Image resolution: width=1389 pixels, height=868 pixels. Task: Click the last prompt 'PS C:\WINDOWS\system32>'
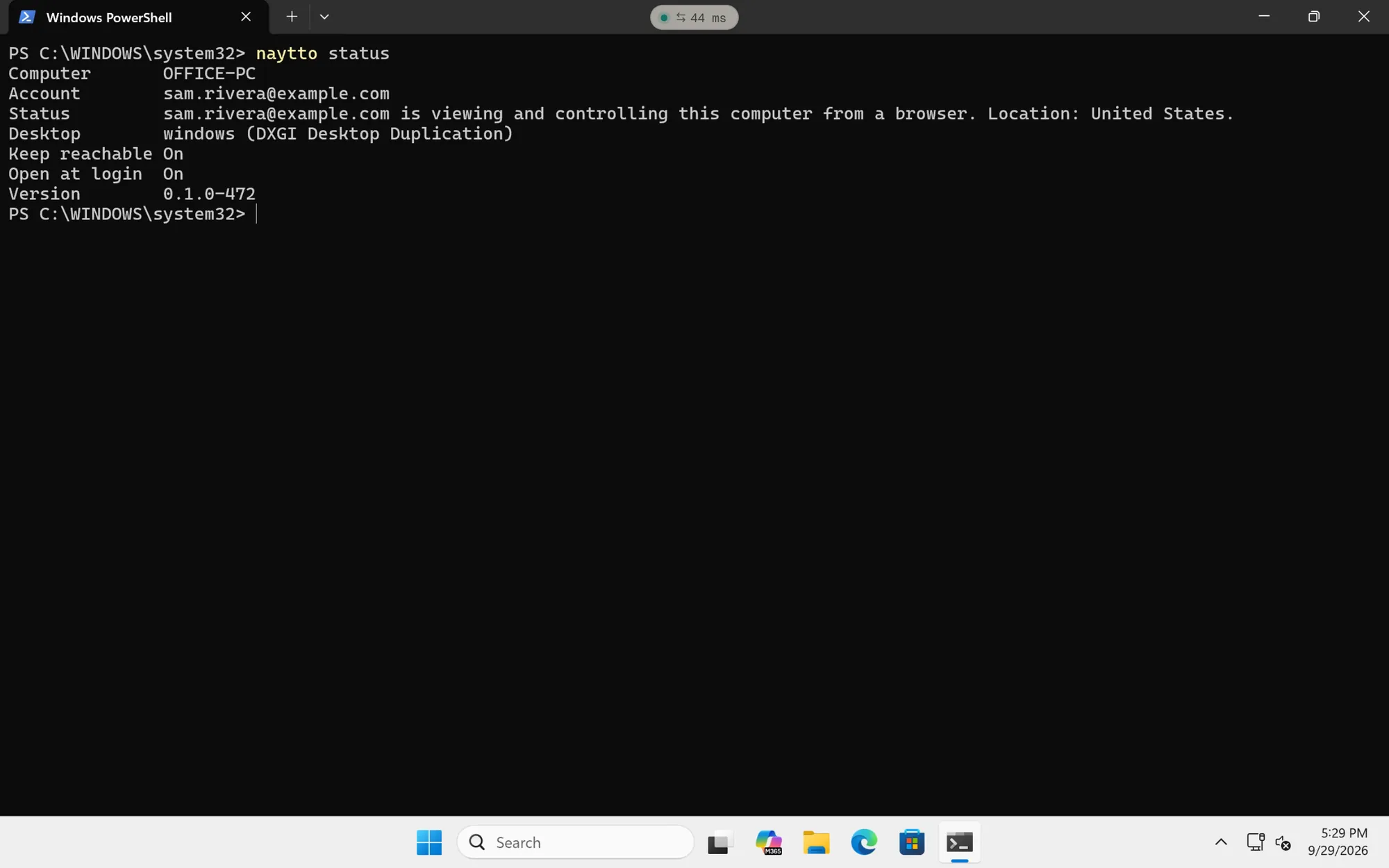point(126,214)
